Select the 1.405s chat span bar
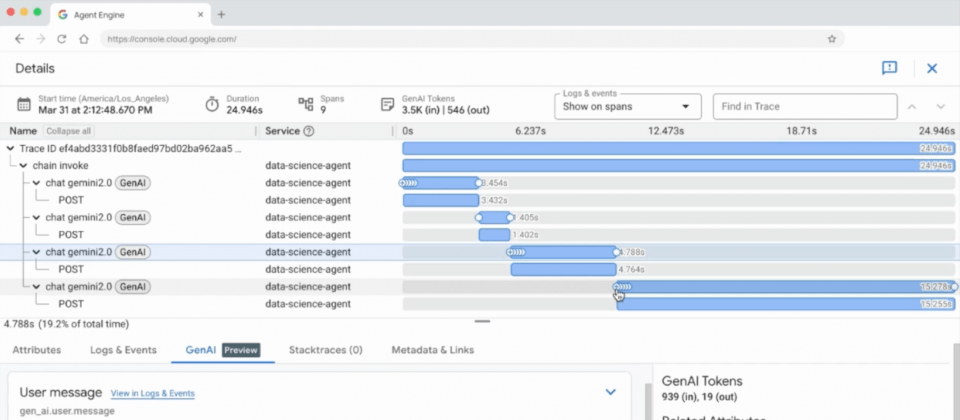The width and height of the screenshot is (960, 420). [495, 217]
